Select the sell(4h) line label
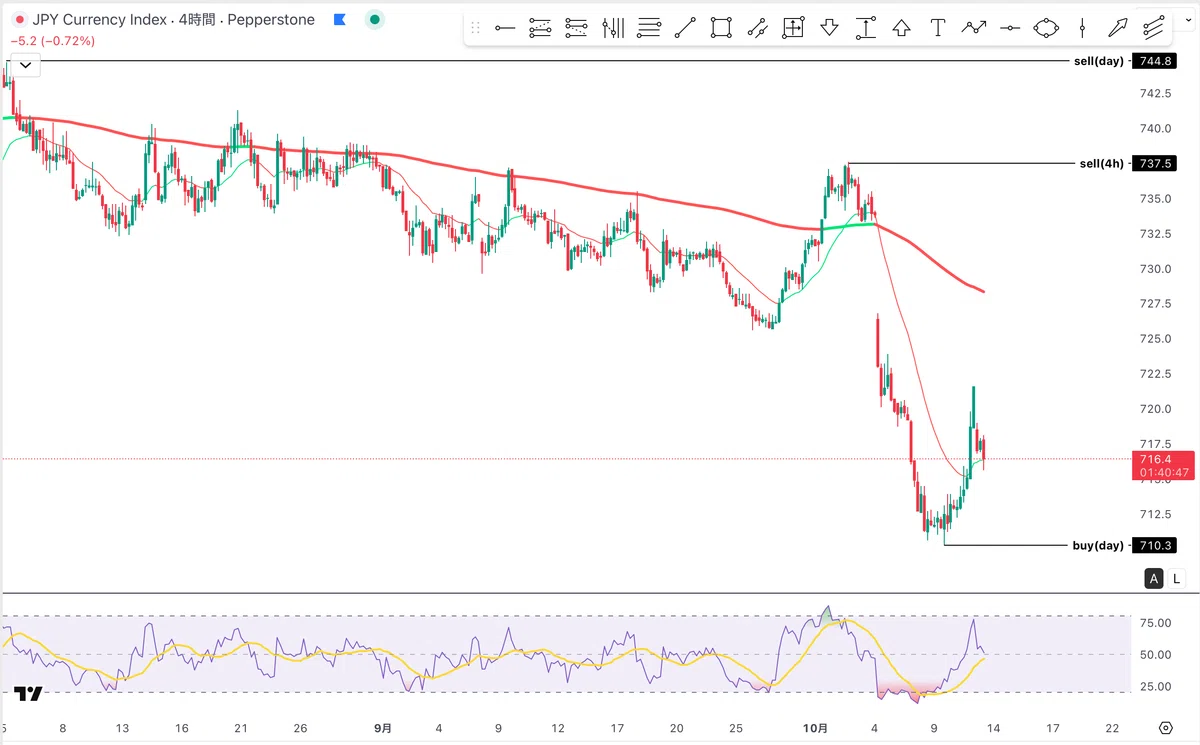 1102,164
